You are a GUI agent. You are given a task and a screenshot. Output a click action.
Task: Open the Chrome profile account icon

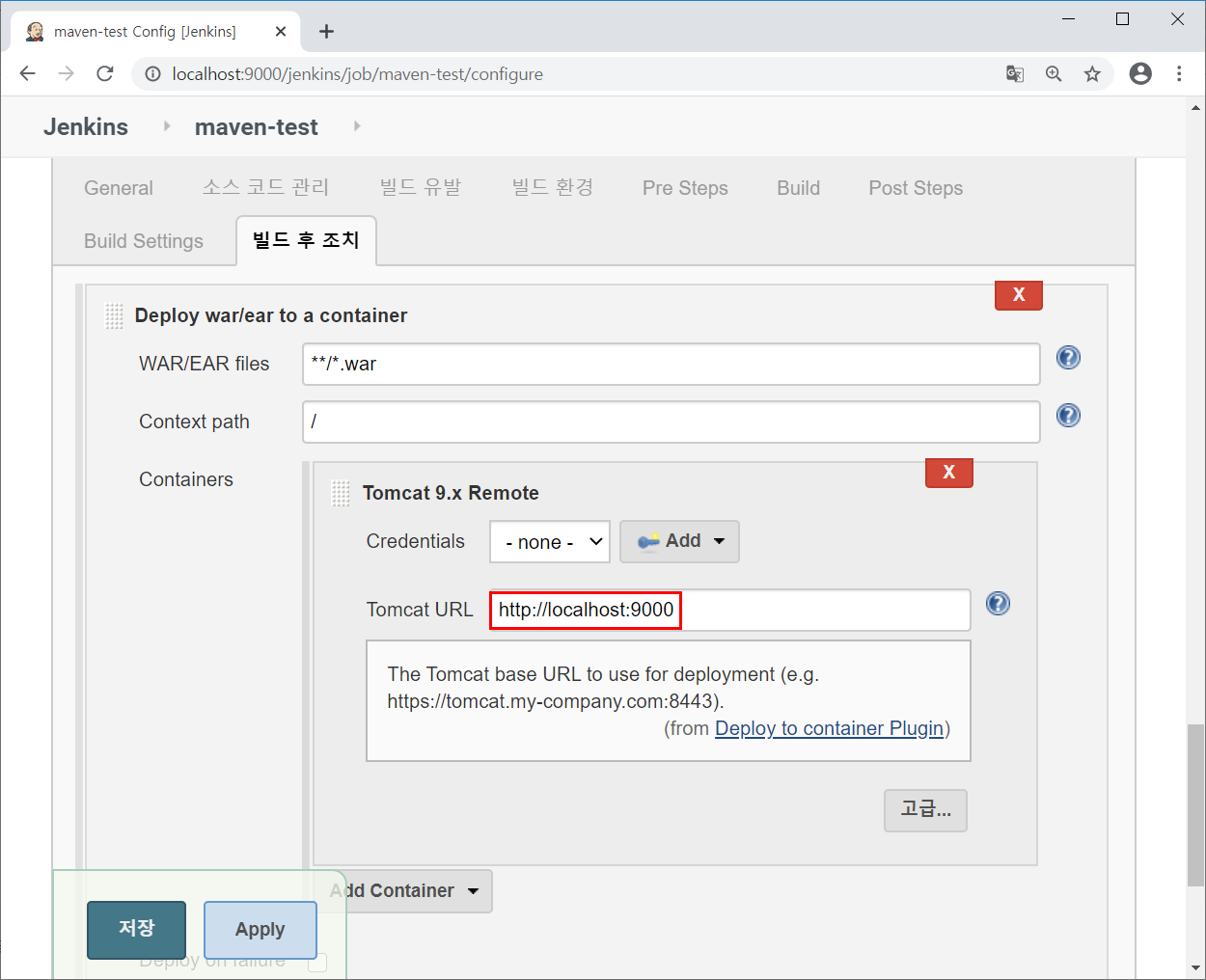[1140, 74]
